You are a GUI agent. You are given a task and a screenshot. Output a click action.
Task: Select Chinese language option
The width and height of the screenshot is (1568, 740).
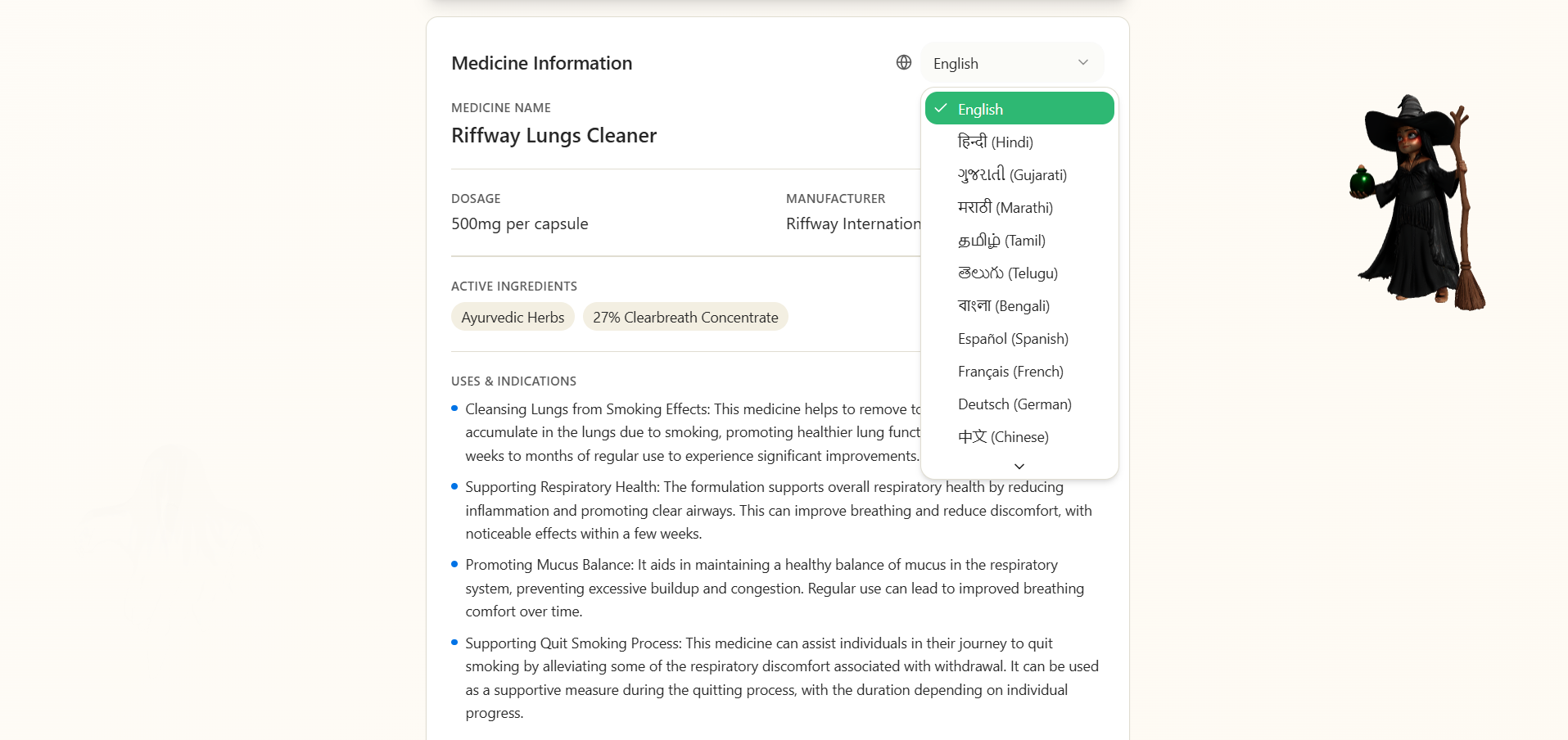[1003, 437]
